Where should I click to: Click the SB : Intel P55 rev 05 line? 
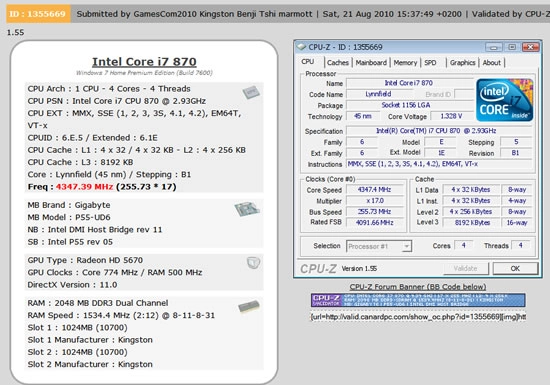click(70, 242)
